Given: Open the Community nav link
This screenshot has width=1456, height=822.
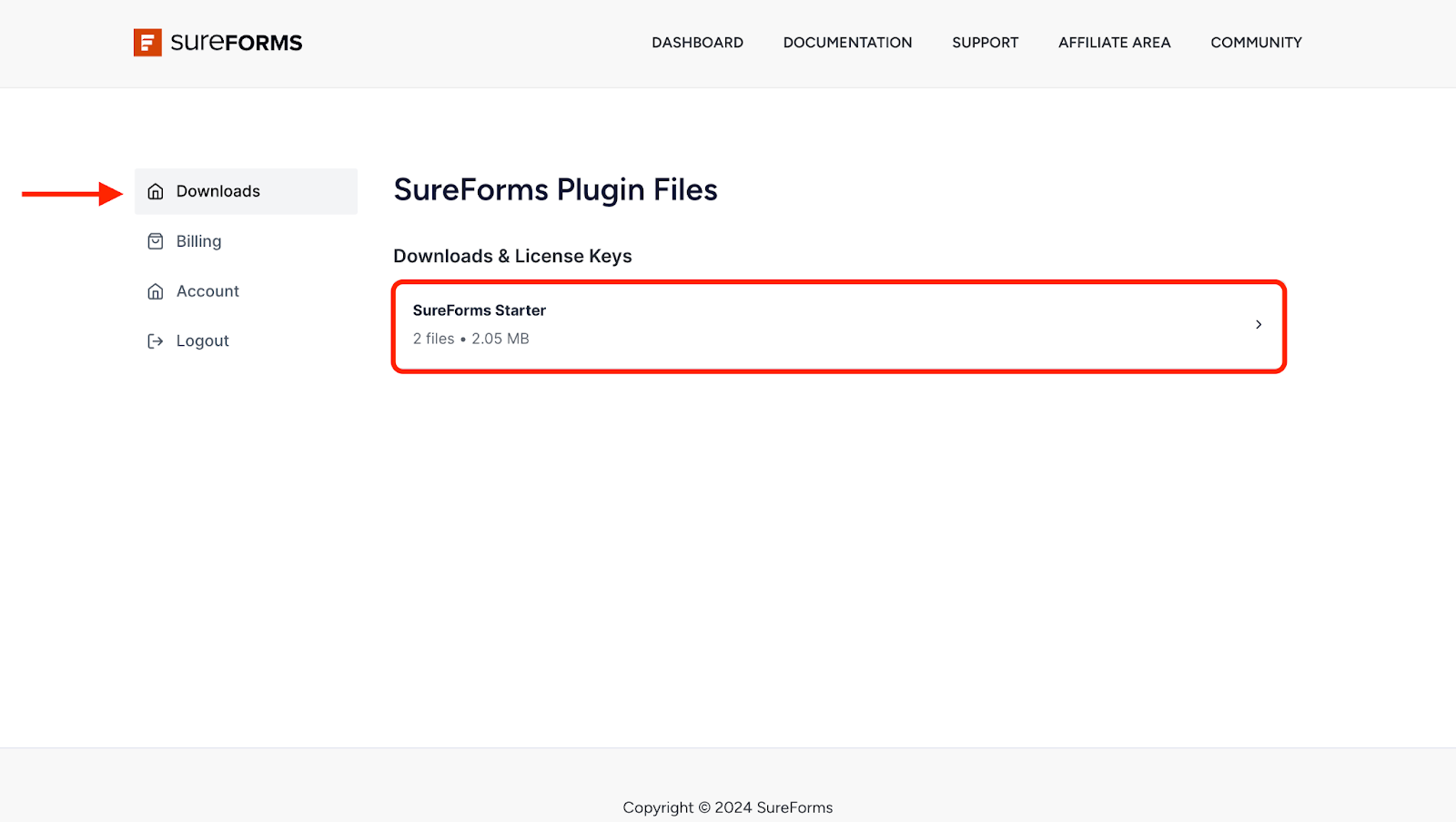Looking at the screenshot, I should 1256,43.
